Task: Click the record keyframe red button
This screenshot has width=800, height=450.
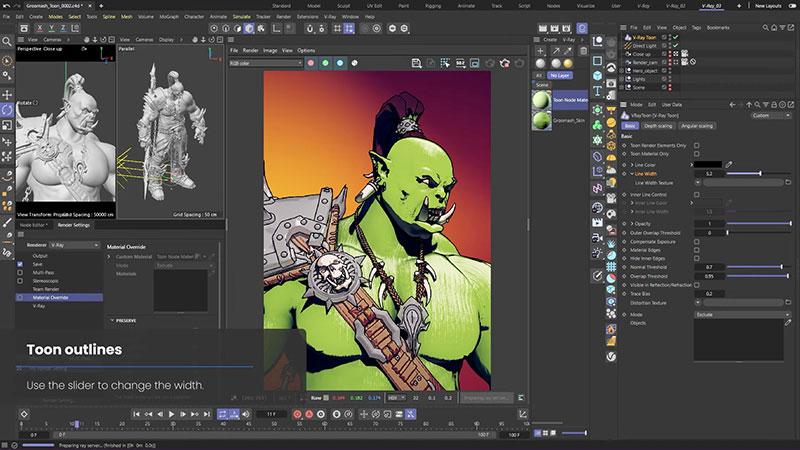Action: 297,414
